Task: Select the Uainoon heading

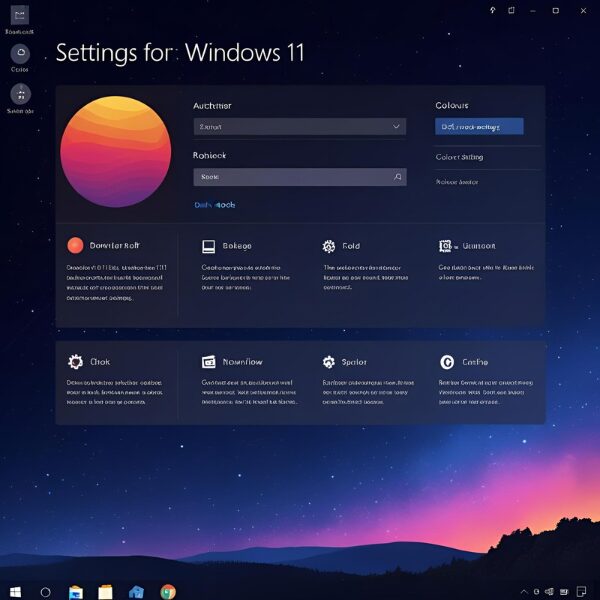Action: click(479, 246)
